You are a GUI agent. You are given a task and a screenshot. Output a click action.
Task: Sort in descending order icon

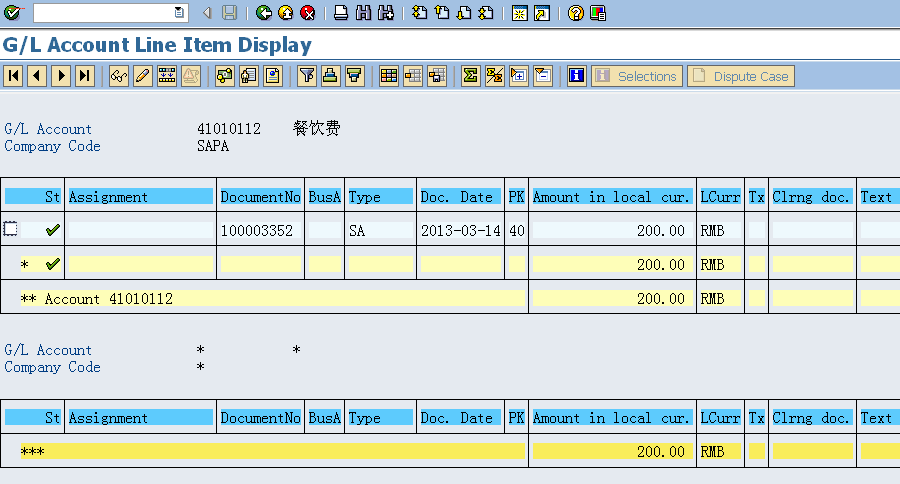point(355,76)
